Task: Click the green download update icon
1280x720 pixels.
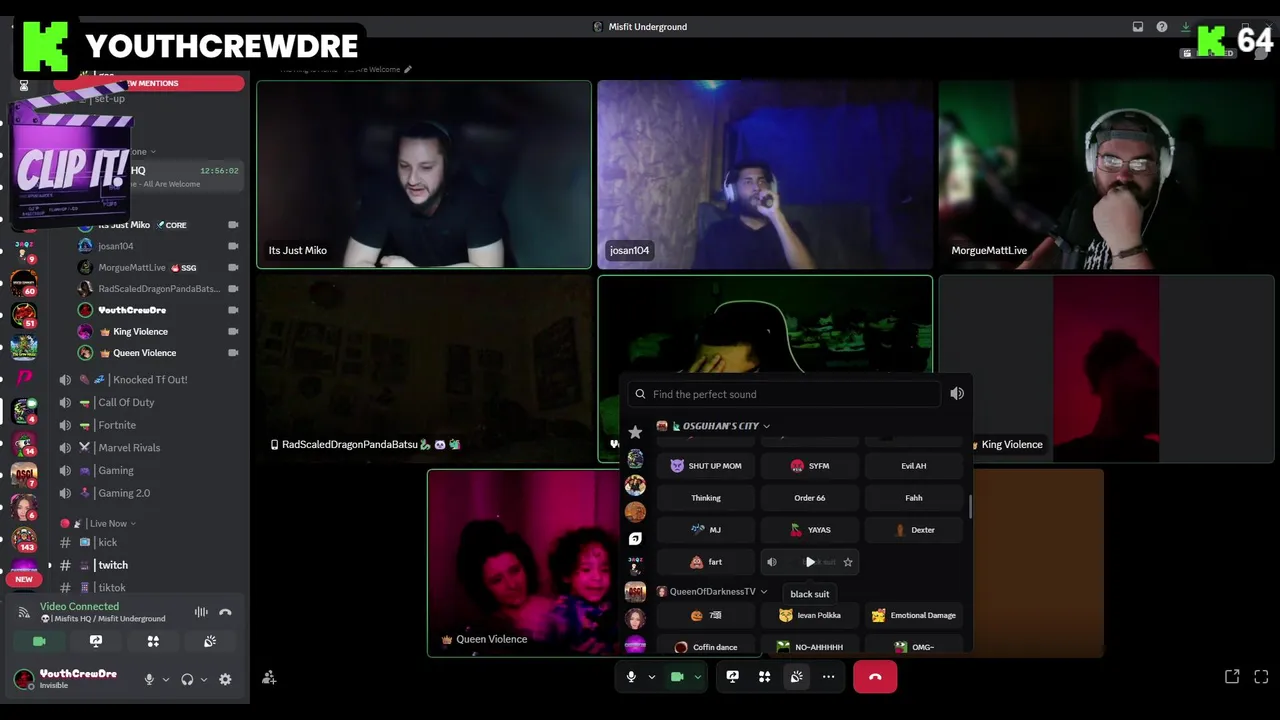Action: pyautogui.click(x=1186, y=27)
